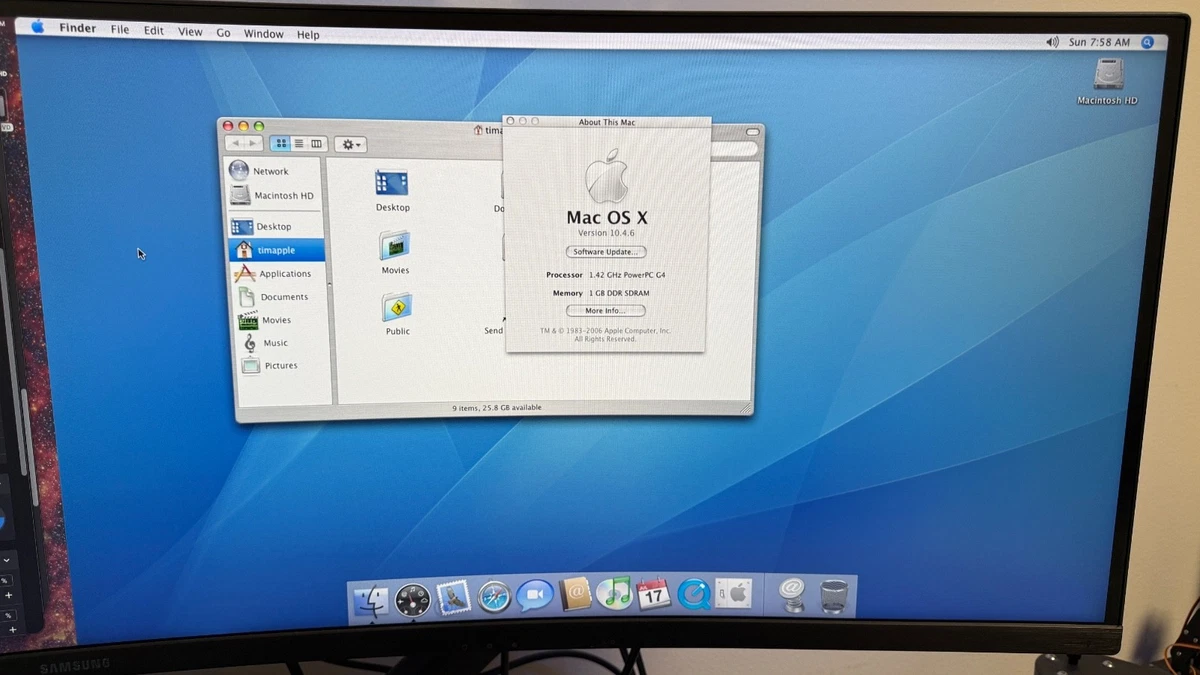Open iCal calendar icon in Dock
The width and height of the screenshot is (1200, 675).
click(x=653, y=594)
